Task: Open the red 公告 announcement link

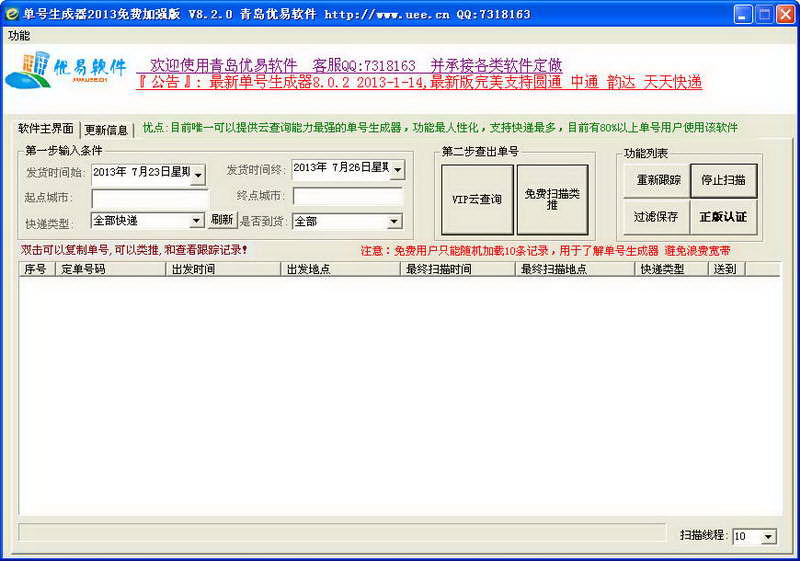Action: (x=419, y=82)
